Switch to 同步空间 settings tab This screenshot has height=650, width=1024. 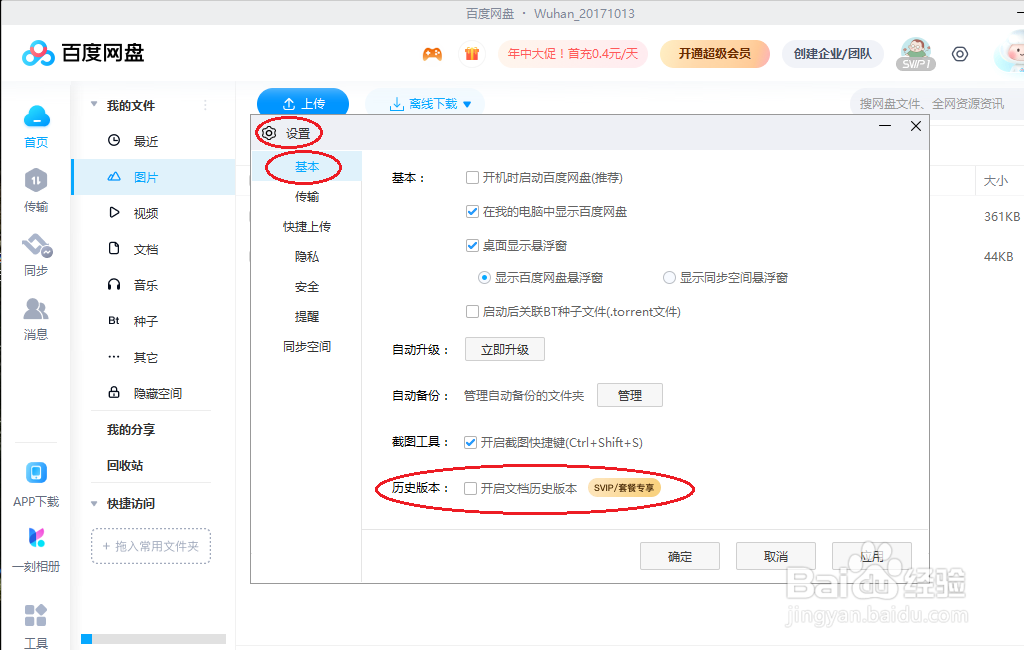coord(307,347)
